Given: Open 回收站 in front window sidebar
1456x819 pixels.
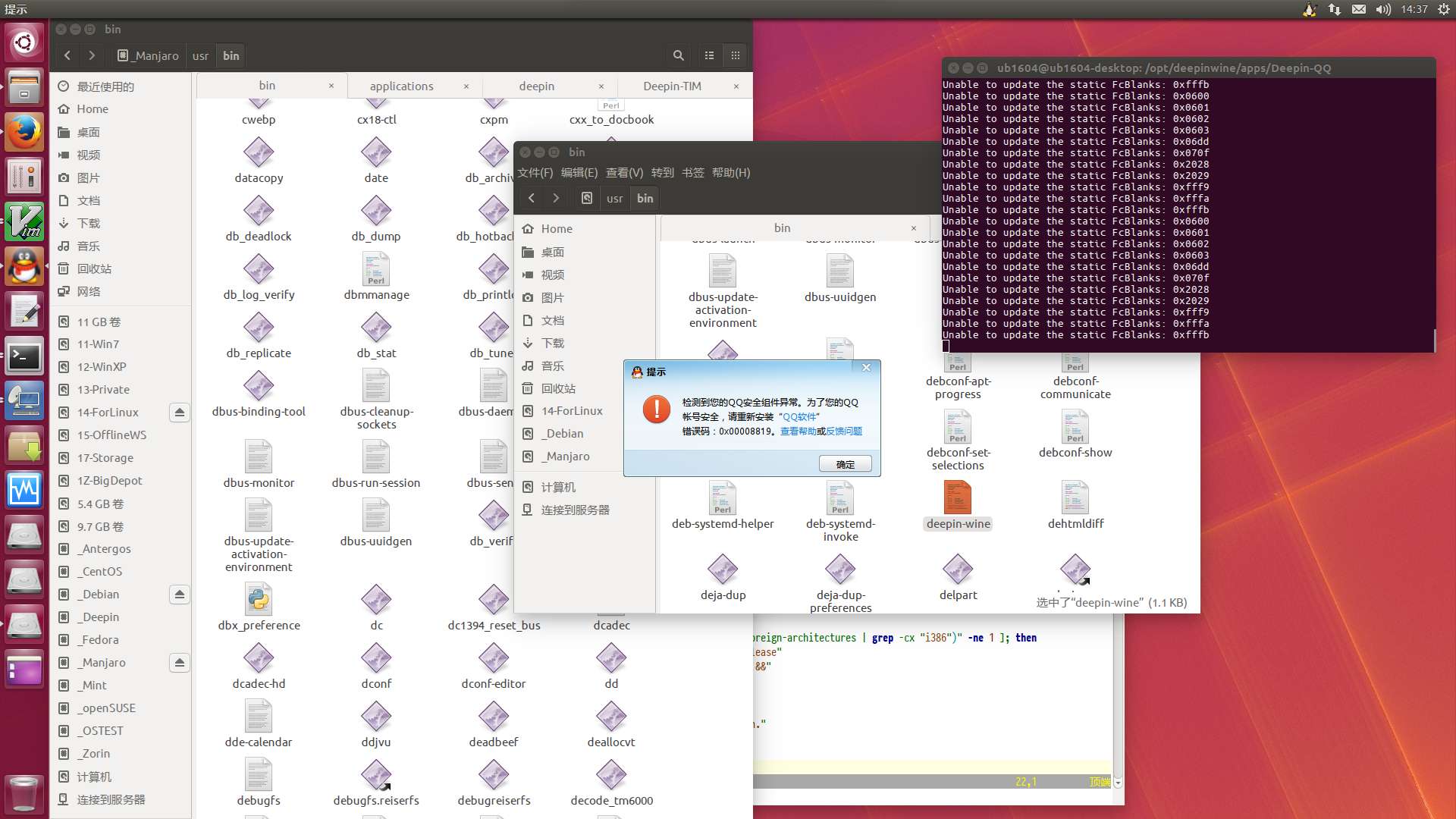Looking at the screenshot, I should click(584, 388).
